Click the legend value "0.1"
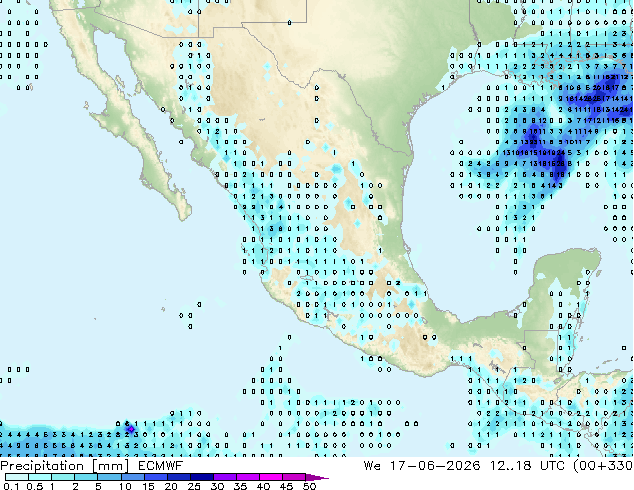The height and width of the screenshot is (490, 634). click(11, 486)
